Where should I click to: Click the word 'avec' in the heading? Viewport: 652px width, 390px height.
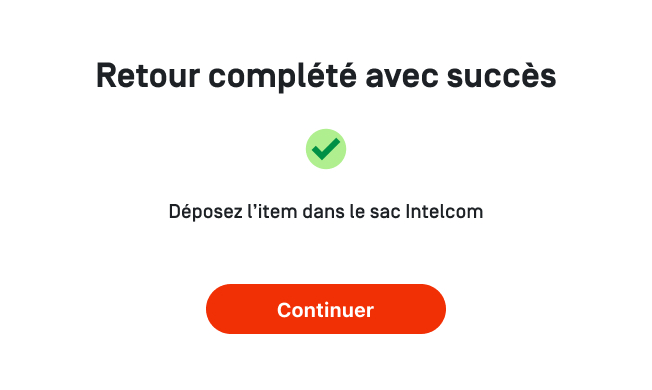click(402, 78)
